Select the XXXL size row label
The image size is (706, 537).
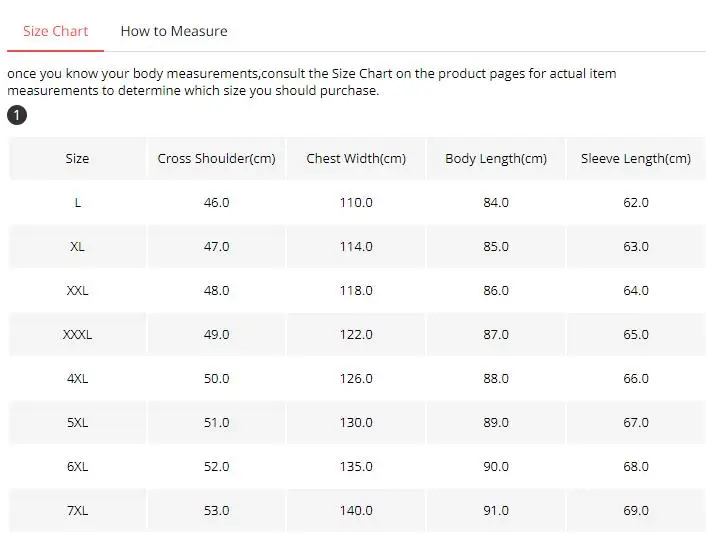click(x=77, y=334)
